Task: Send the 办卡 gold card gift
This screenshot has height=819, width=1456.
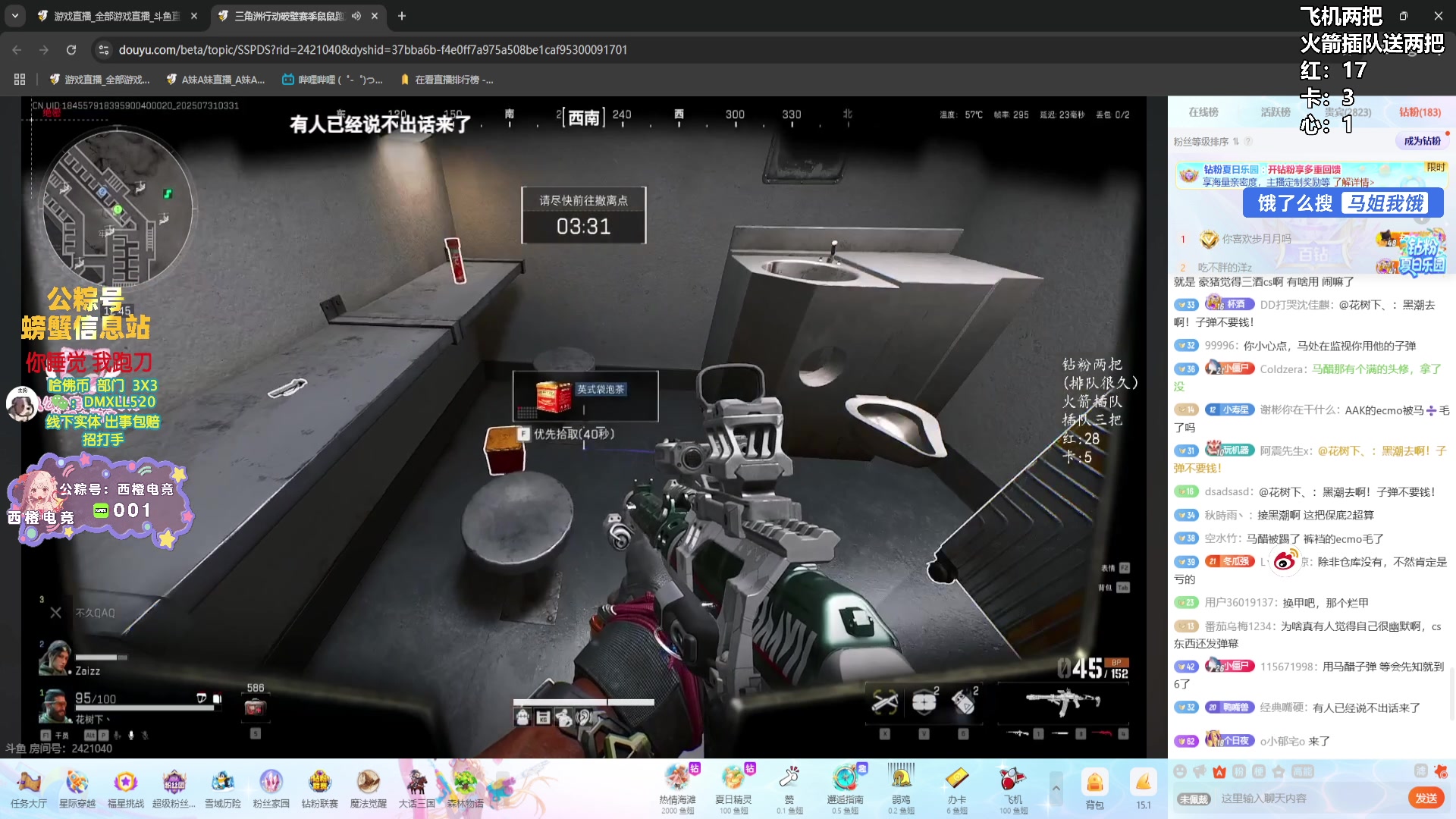Action: coord(957,788)
